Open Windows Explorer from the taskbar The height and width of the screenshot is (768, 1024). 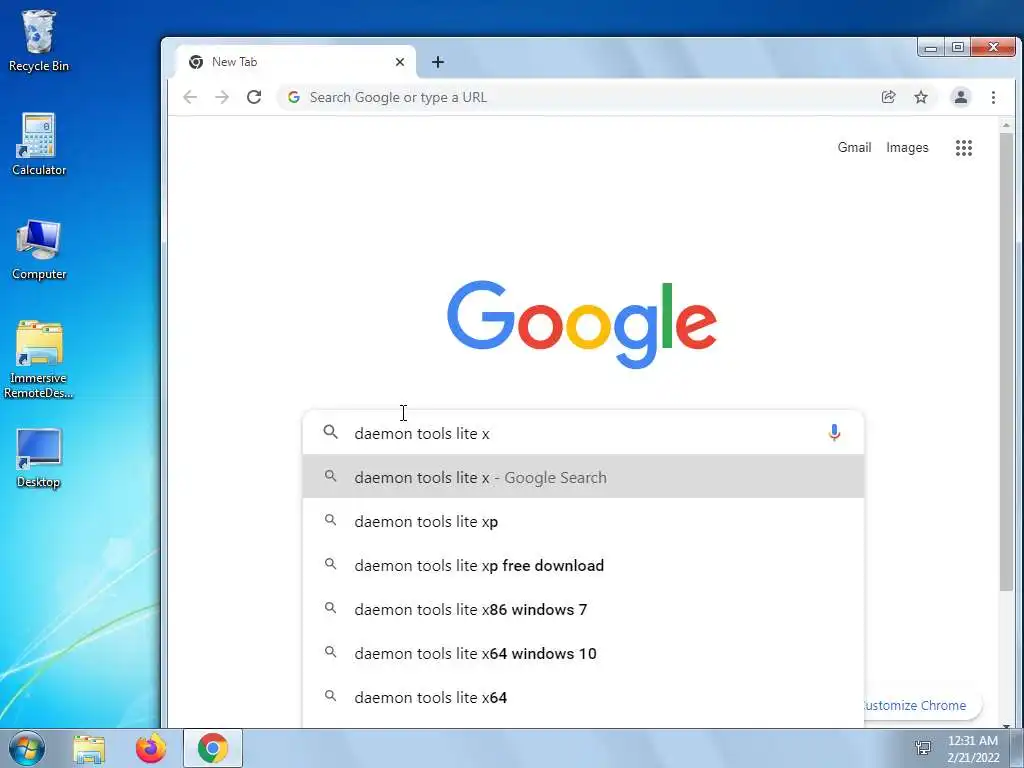coord(89,748)
